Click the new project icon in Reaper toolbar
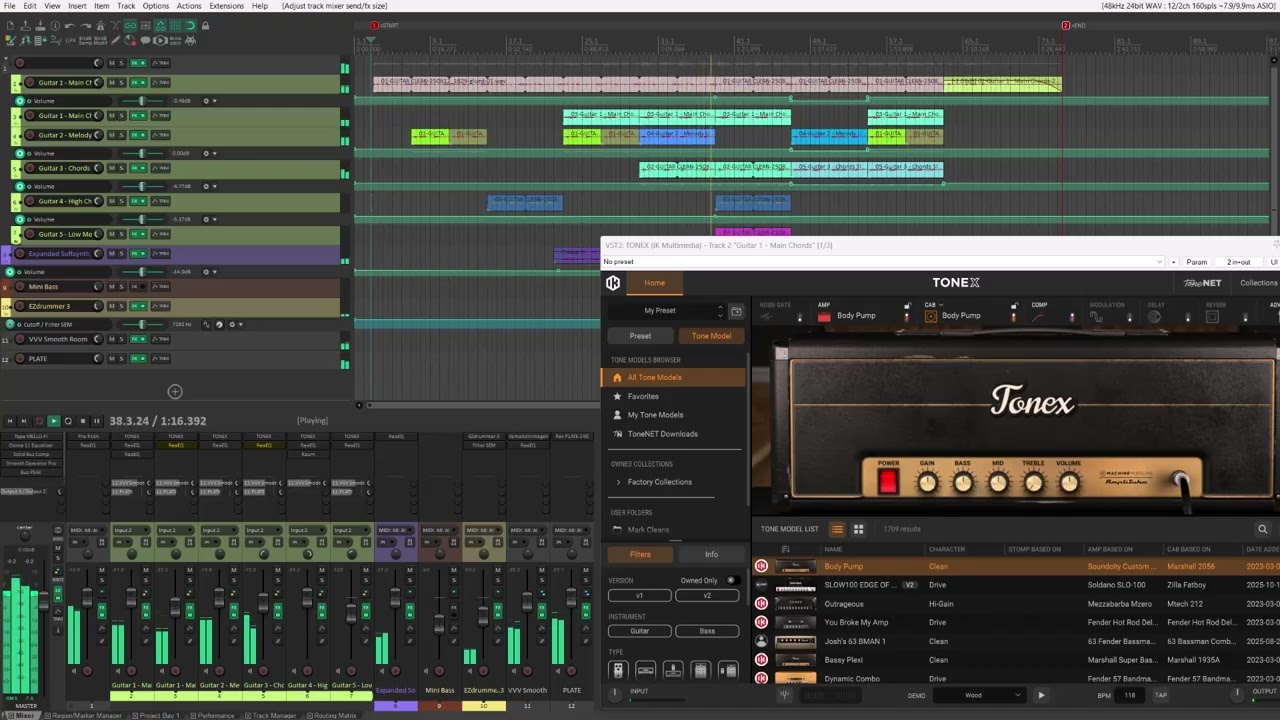 click(10, 26)
